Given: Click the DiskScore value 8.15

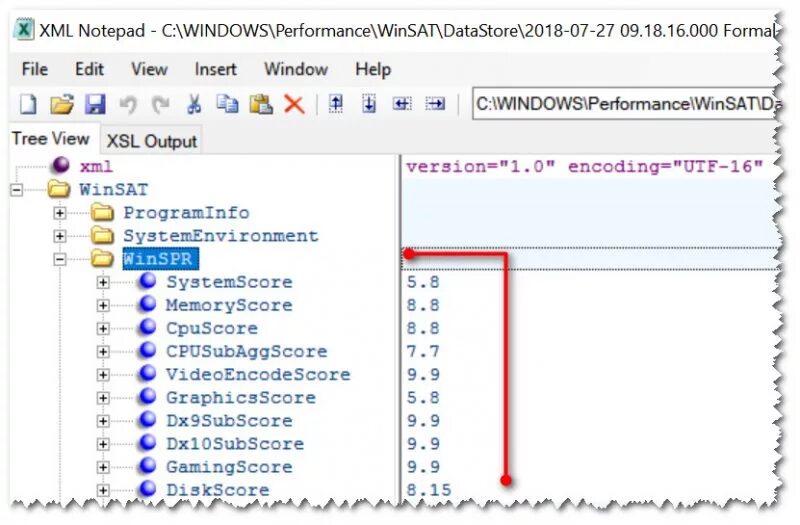Looking at the screenshot, I should (429, 490).
